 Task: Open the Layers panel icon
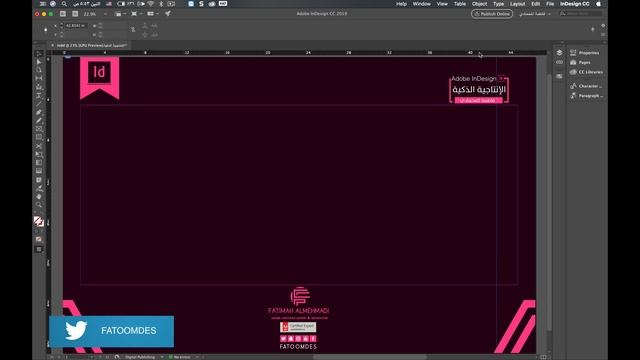pyautogui.click(x=559, y=53)
